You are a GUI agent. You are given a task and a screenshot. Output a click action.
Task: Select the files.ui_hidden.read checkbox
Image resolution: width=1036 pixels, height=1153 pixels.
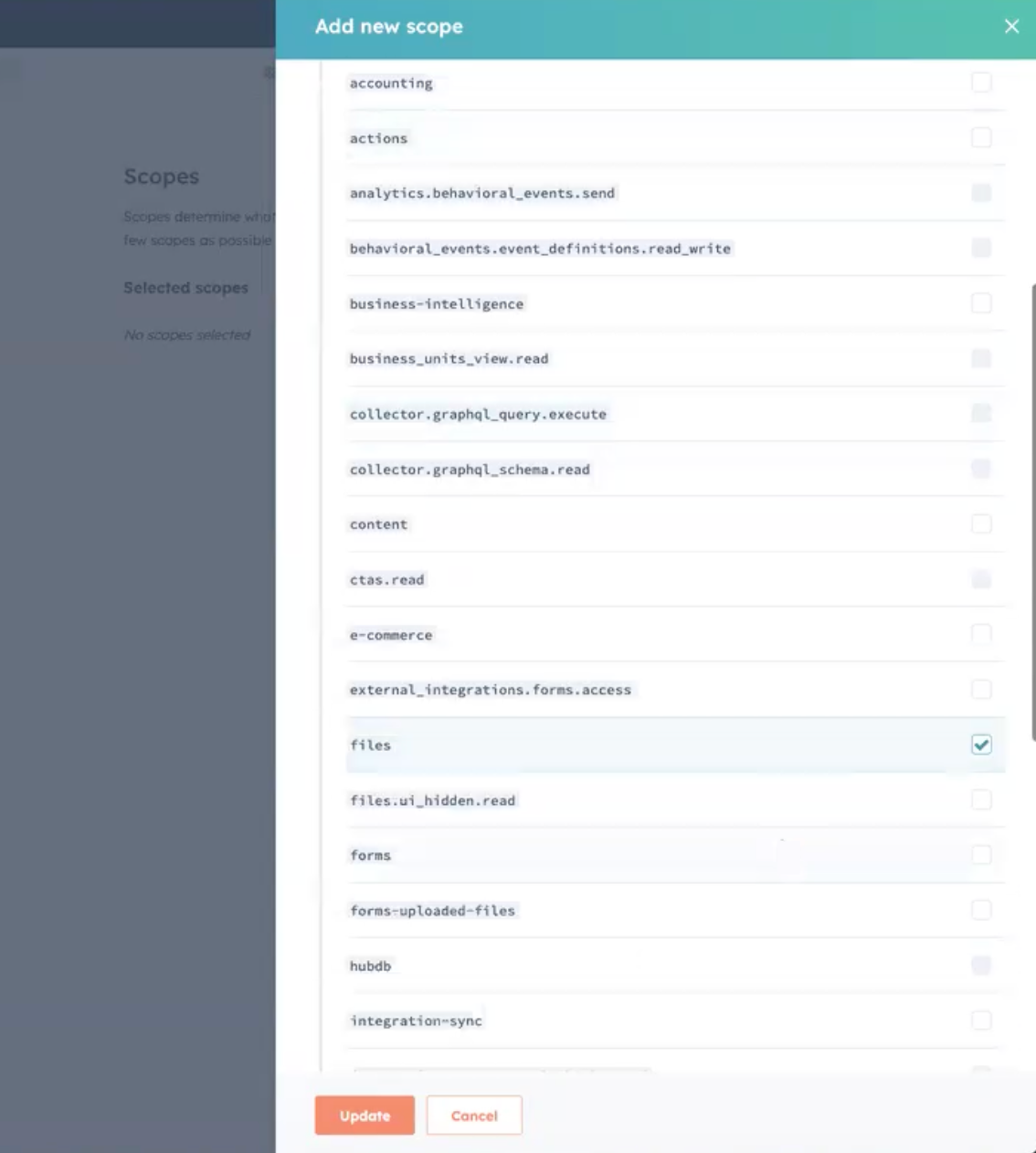pyautogui.click(x=981, y=800)
